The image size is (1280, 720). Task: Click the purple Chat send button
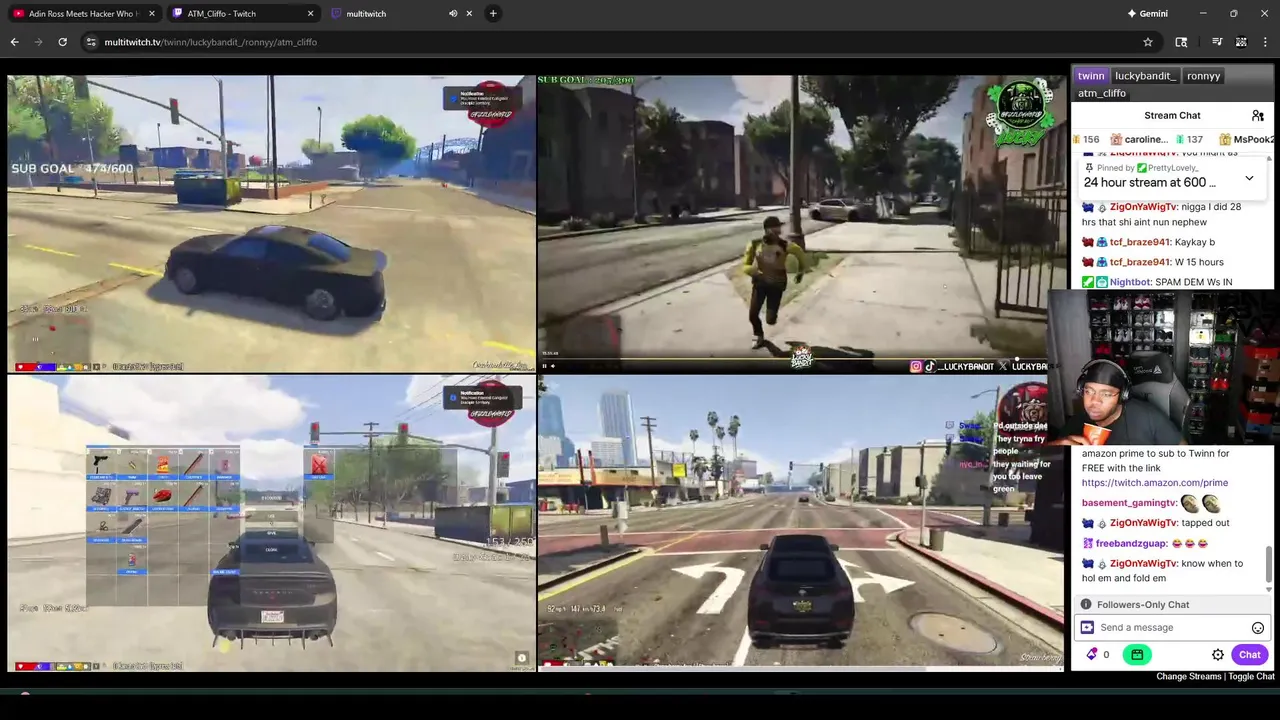click(x=1250, y=655)
